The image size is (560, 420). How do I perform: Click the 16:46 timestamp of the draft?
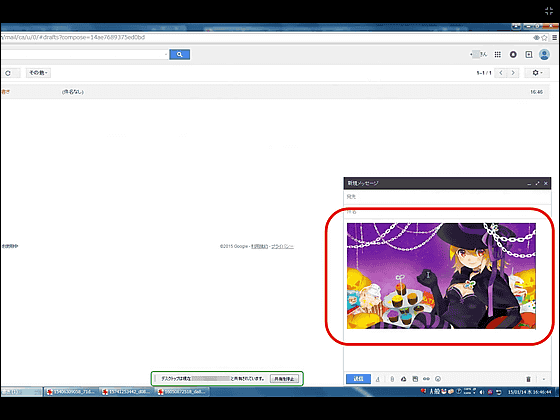pos(536,92)
